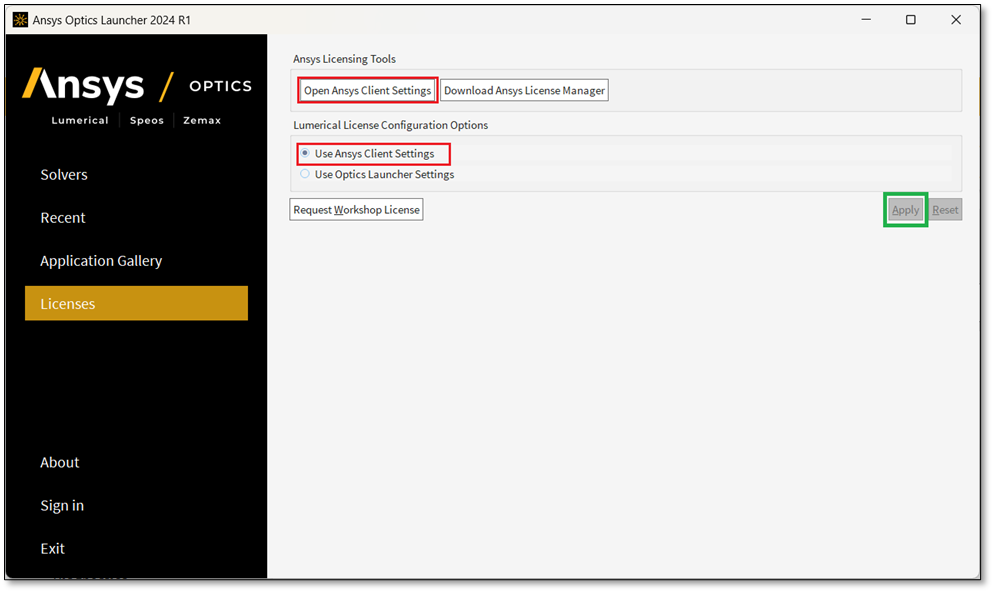Minimize the Ansys Optics Launcher window
994x593 pixels.
[866, 20]
